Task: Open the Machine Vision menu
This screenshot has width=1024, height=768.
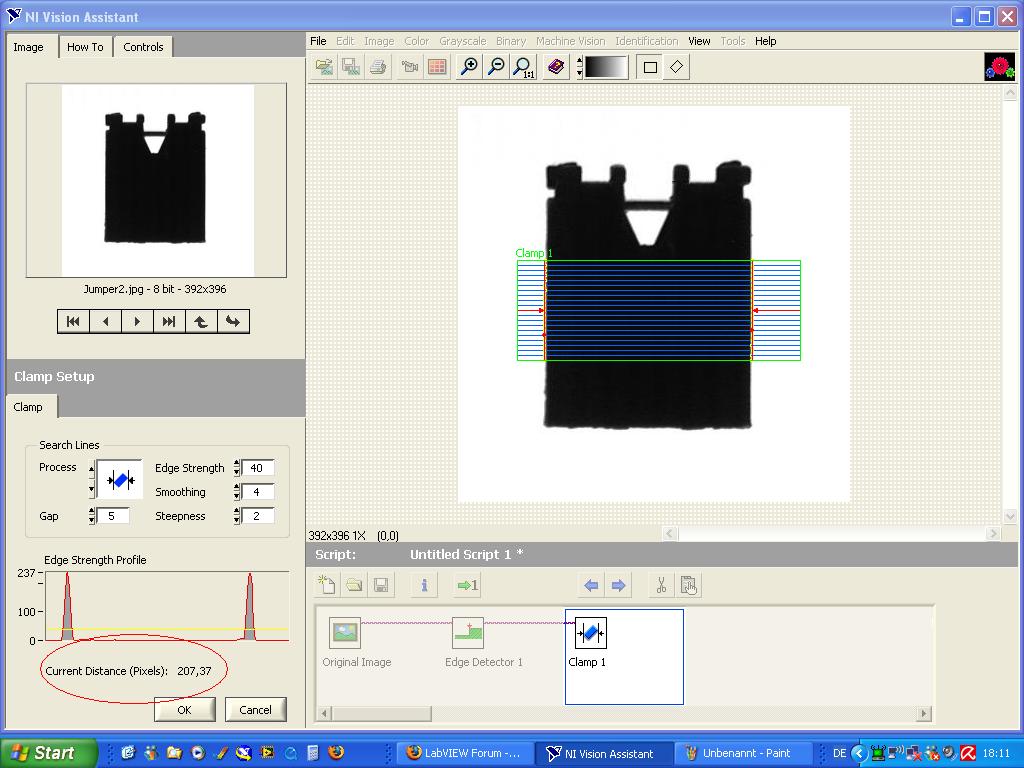Action: 570,41
